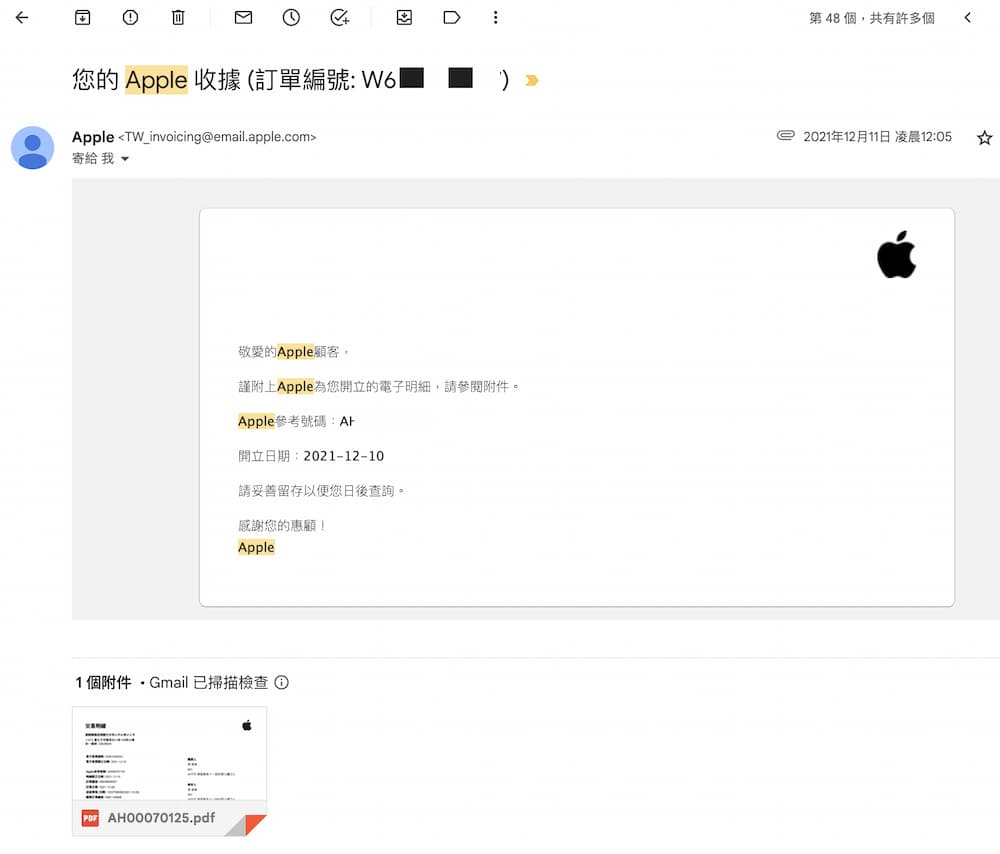Click the 1 個附件 attachment count label
This screenshot has height=854, width=1000.
tap(103, 683)
